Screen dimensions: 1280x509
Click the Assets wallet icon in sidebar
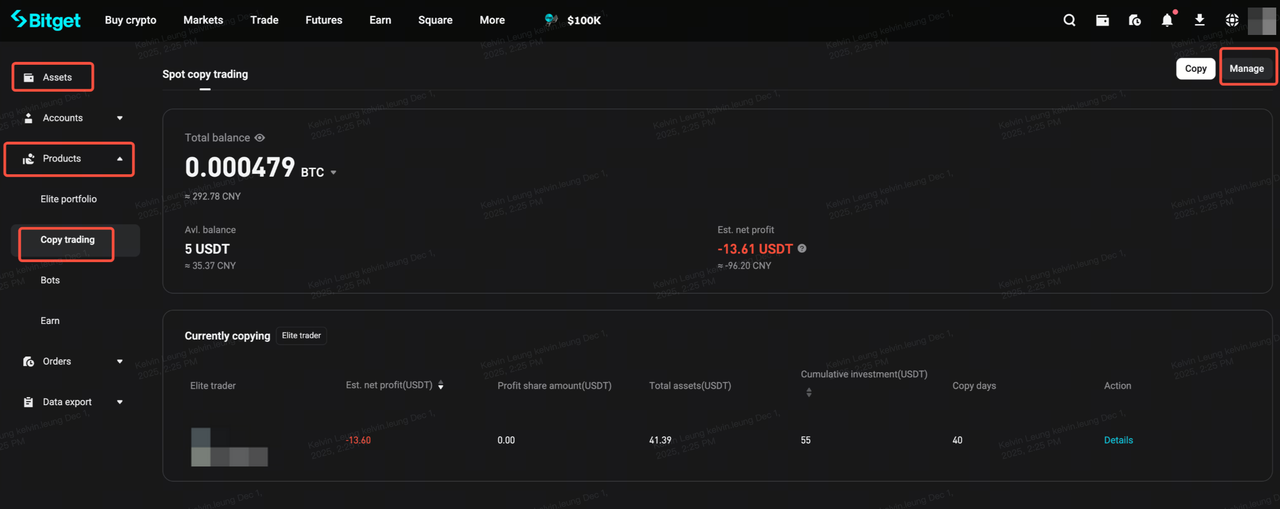(x=29, y=77)
